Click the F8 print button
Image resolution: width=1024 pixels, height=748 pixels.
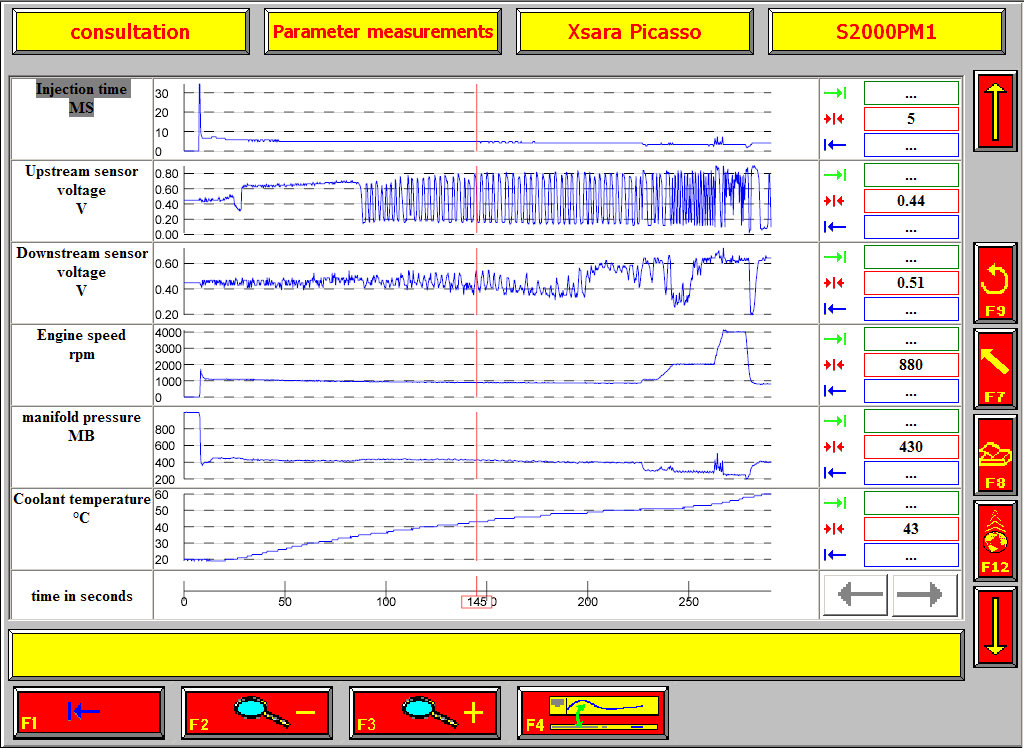tap(995, 455)
